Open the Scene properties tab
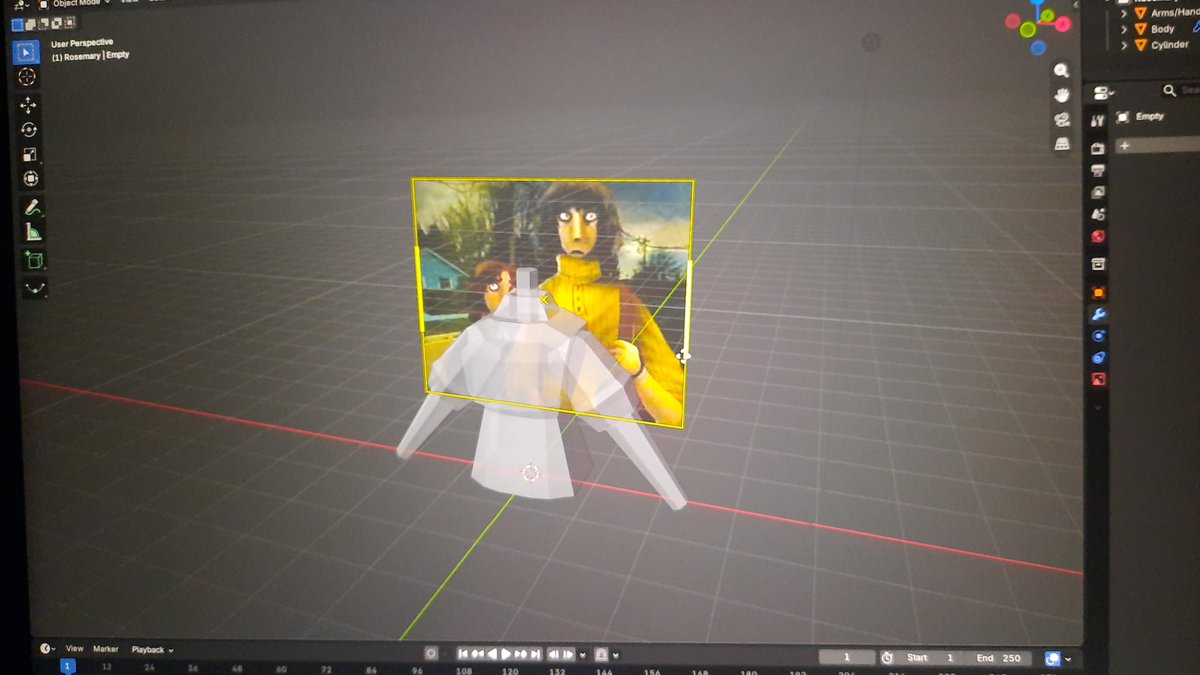 click(x=1098, y=214)
